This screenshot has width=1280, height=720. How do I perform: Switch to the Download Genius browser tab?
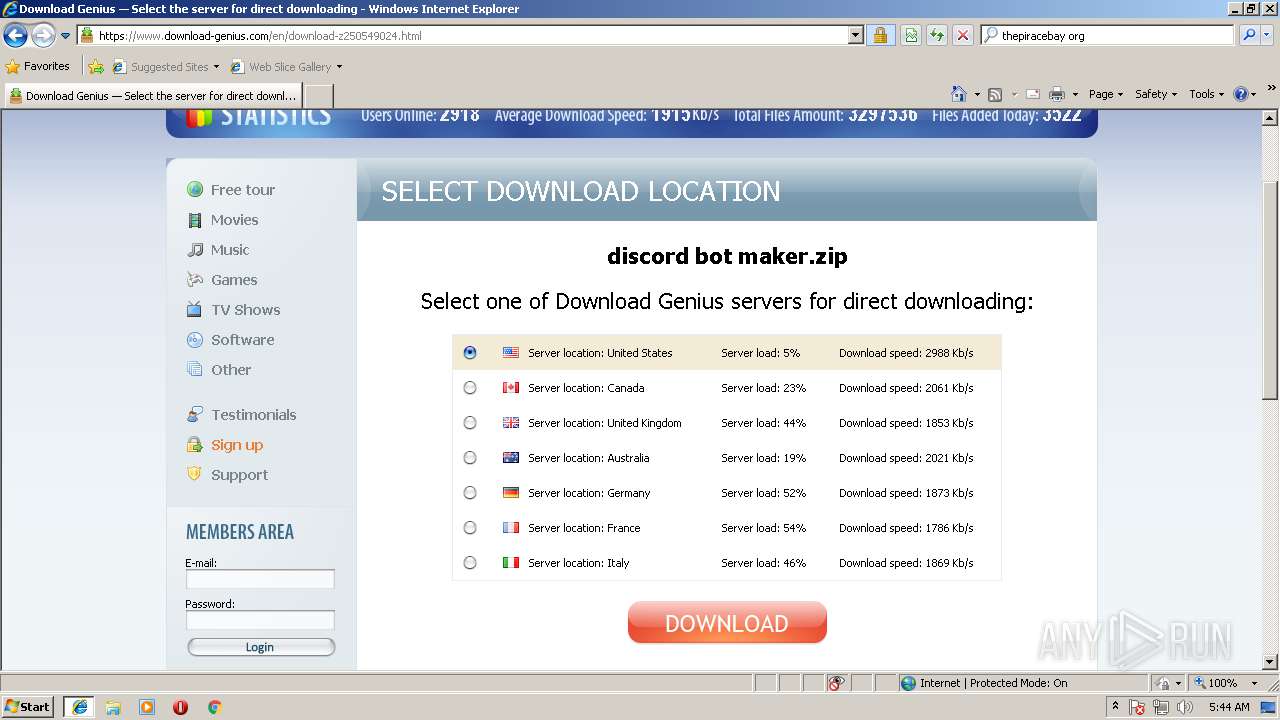coord(153,96)
